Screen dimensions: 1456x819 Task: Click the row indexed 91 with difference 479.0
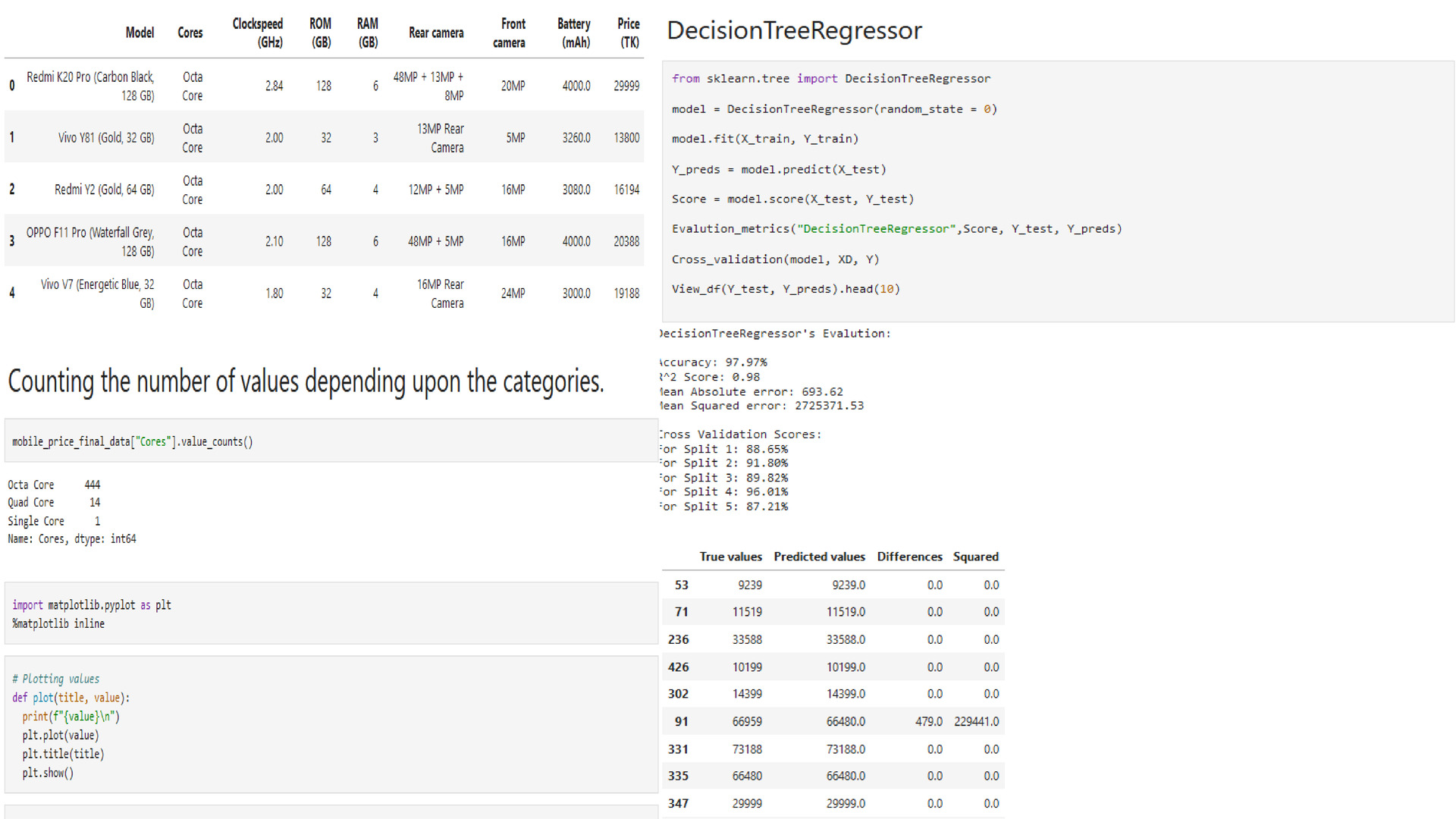click(834, 721)
